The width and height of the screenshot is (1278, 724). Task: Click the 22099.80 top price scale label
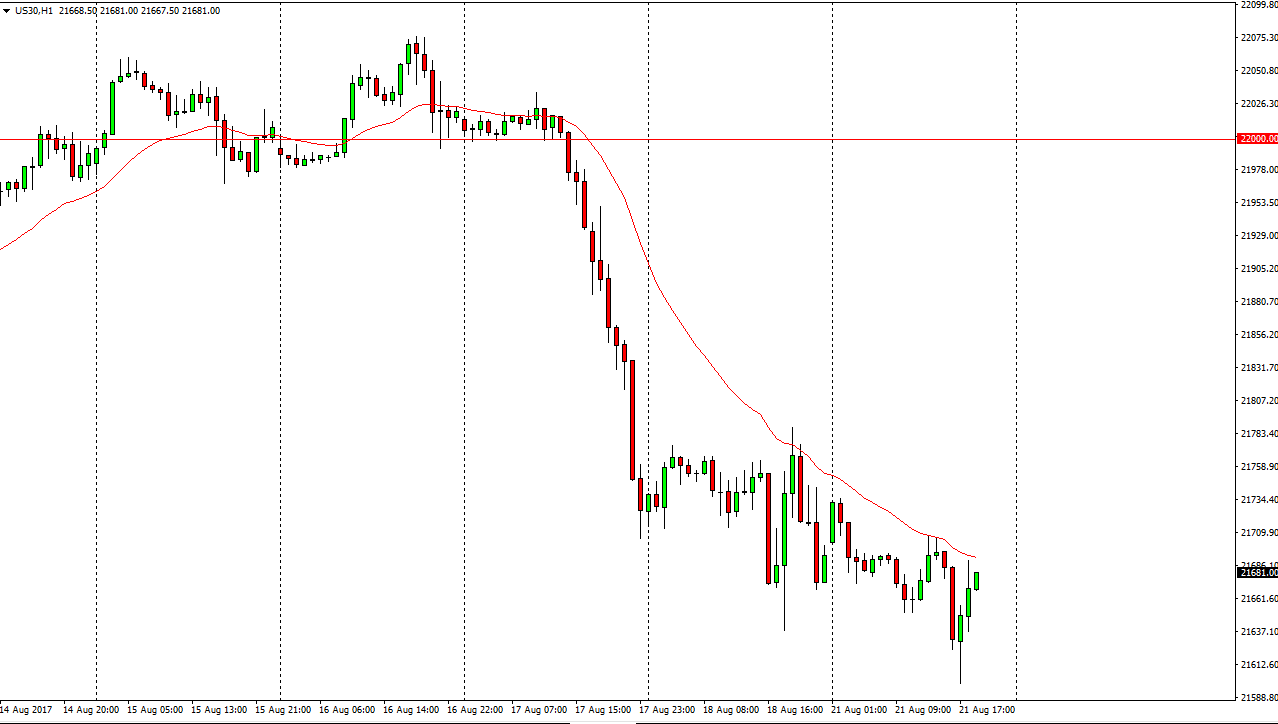[1259, 5]
